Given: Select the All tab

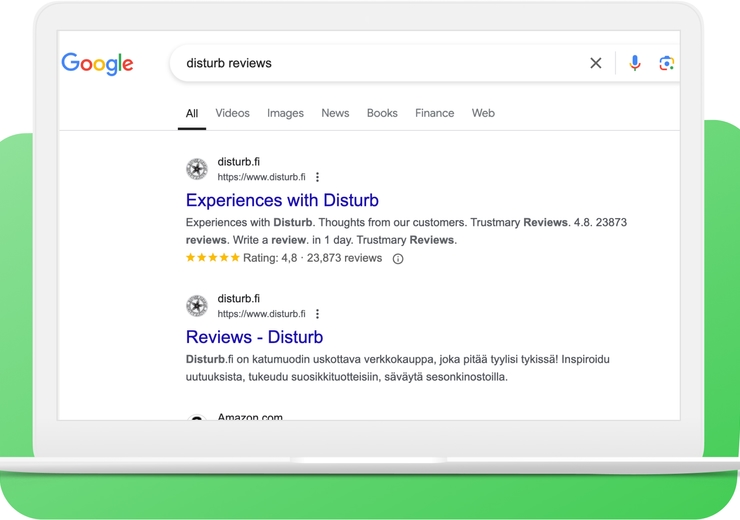Looking at the screenshot, I should pos(192,113).
